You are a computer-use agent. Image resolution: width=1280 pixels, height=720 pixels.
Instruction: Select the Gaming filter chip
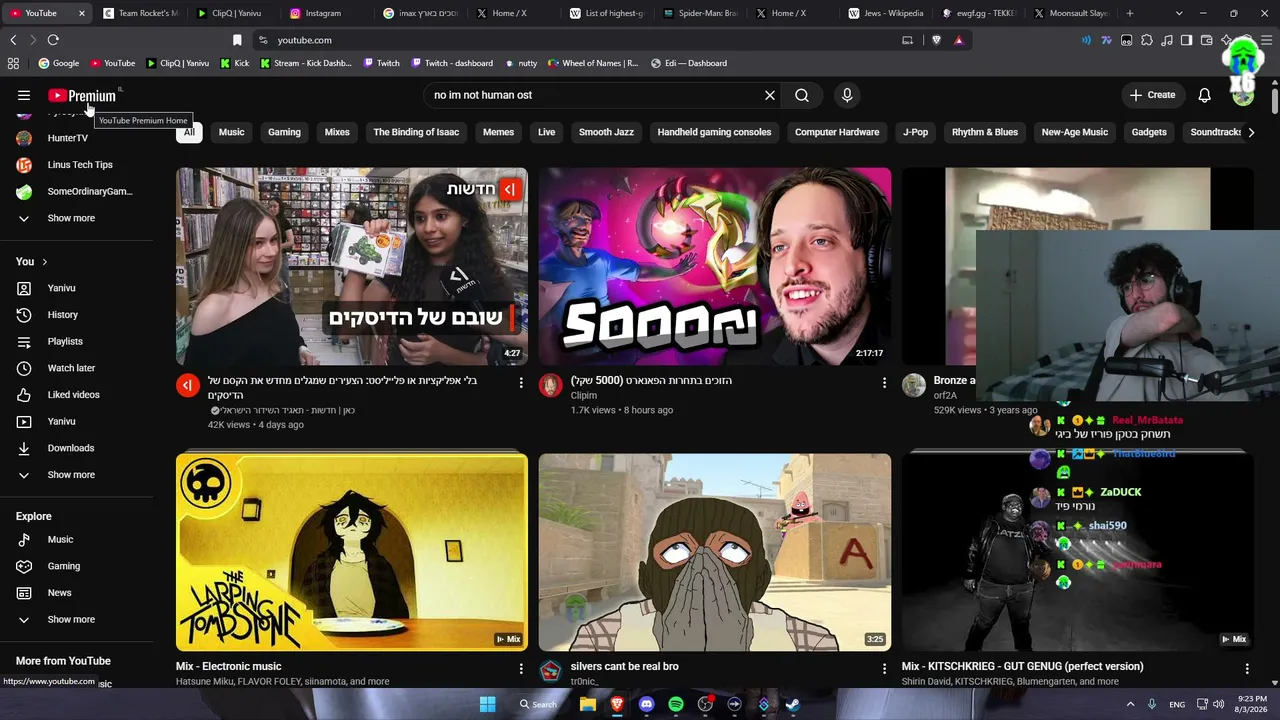(x=284, y=132)
